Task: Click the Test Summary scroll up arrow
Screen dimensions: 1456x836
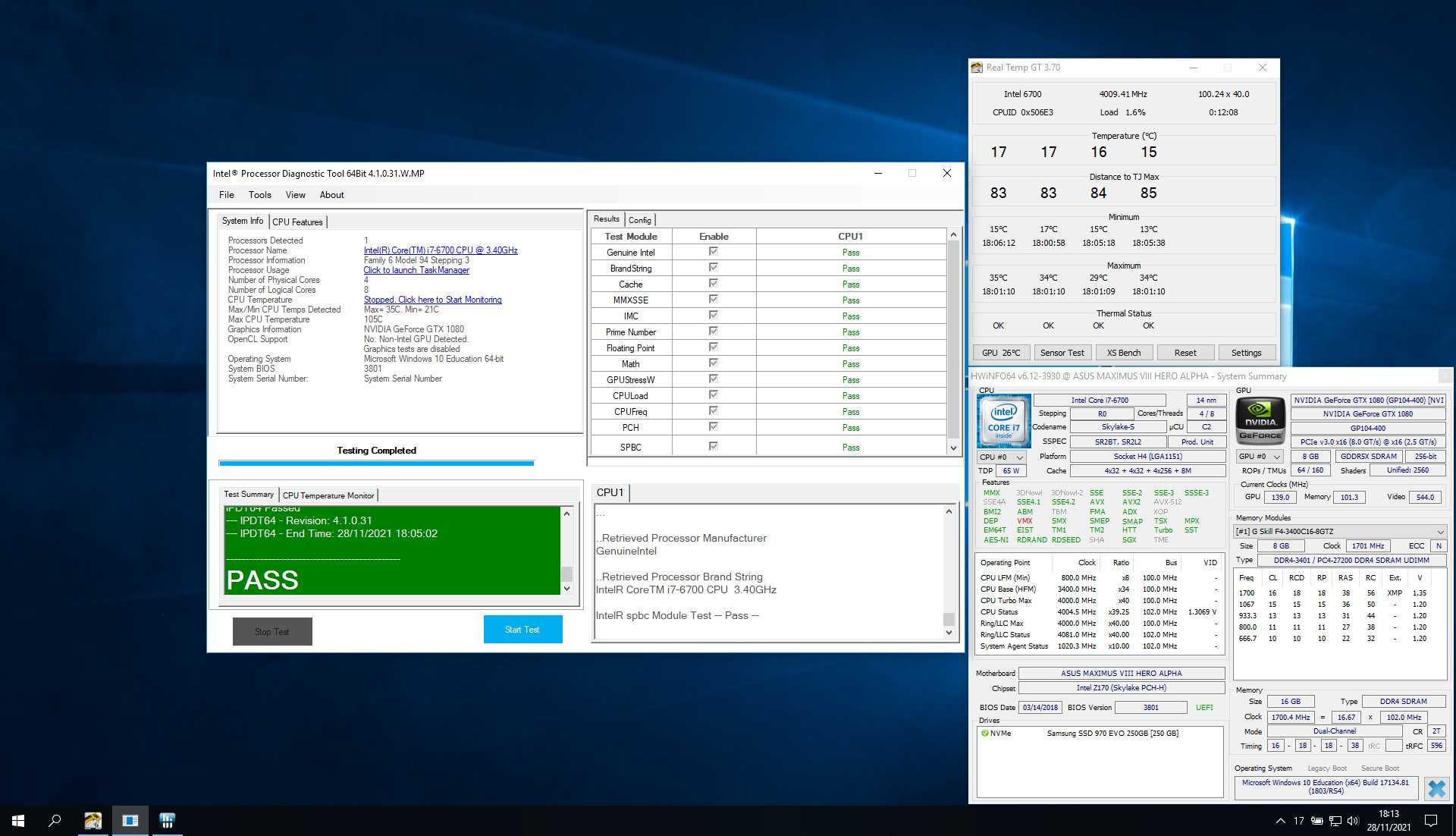Action: (x=566, y=514)
